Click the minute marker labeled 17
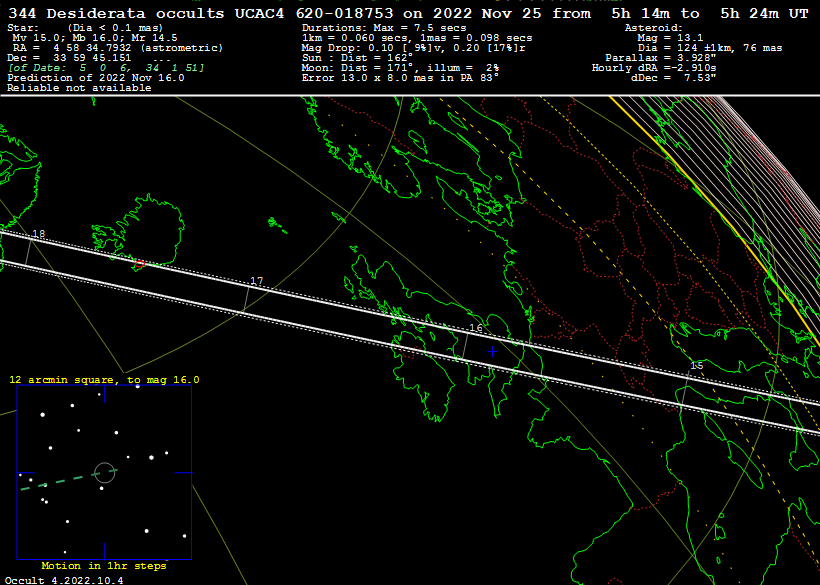This screenshot has height=585, width=820. tap(256, 282)
